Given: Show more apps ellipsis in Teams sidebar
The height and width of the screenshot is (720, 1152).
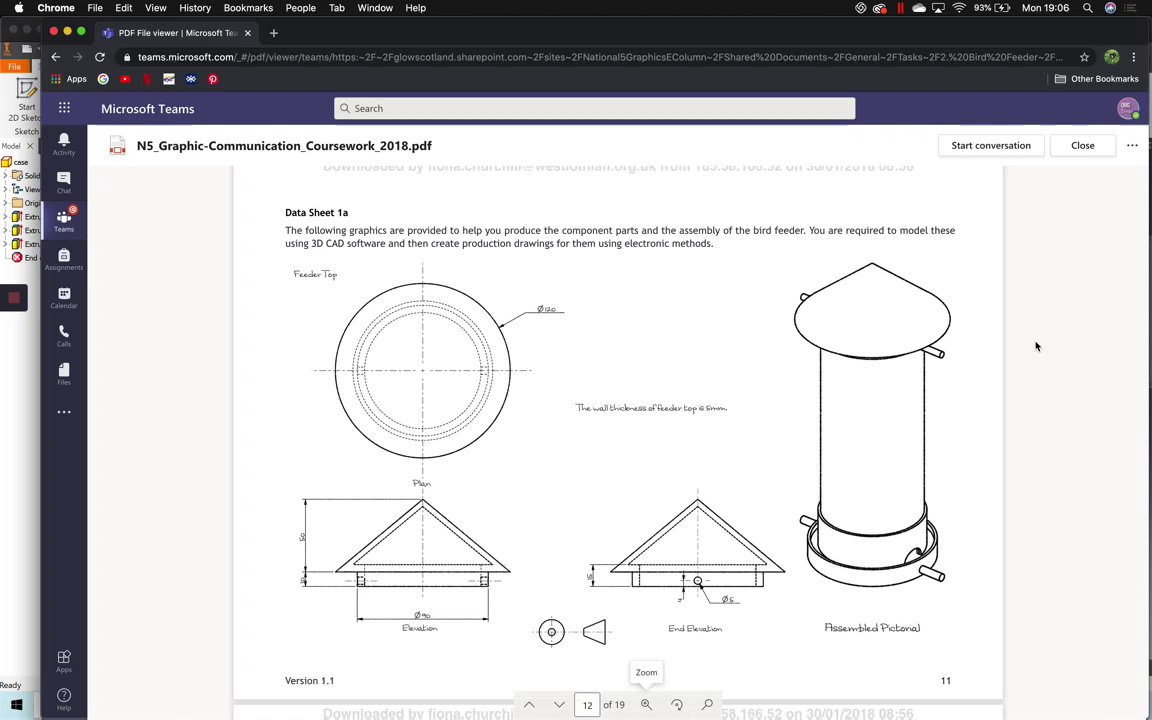Looking at the screenshot, I should [64, 412].
